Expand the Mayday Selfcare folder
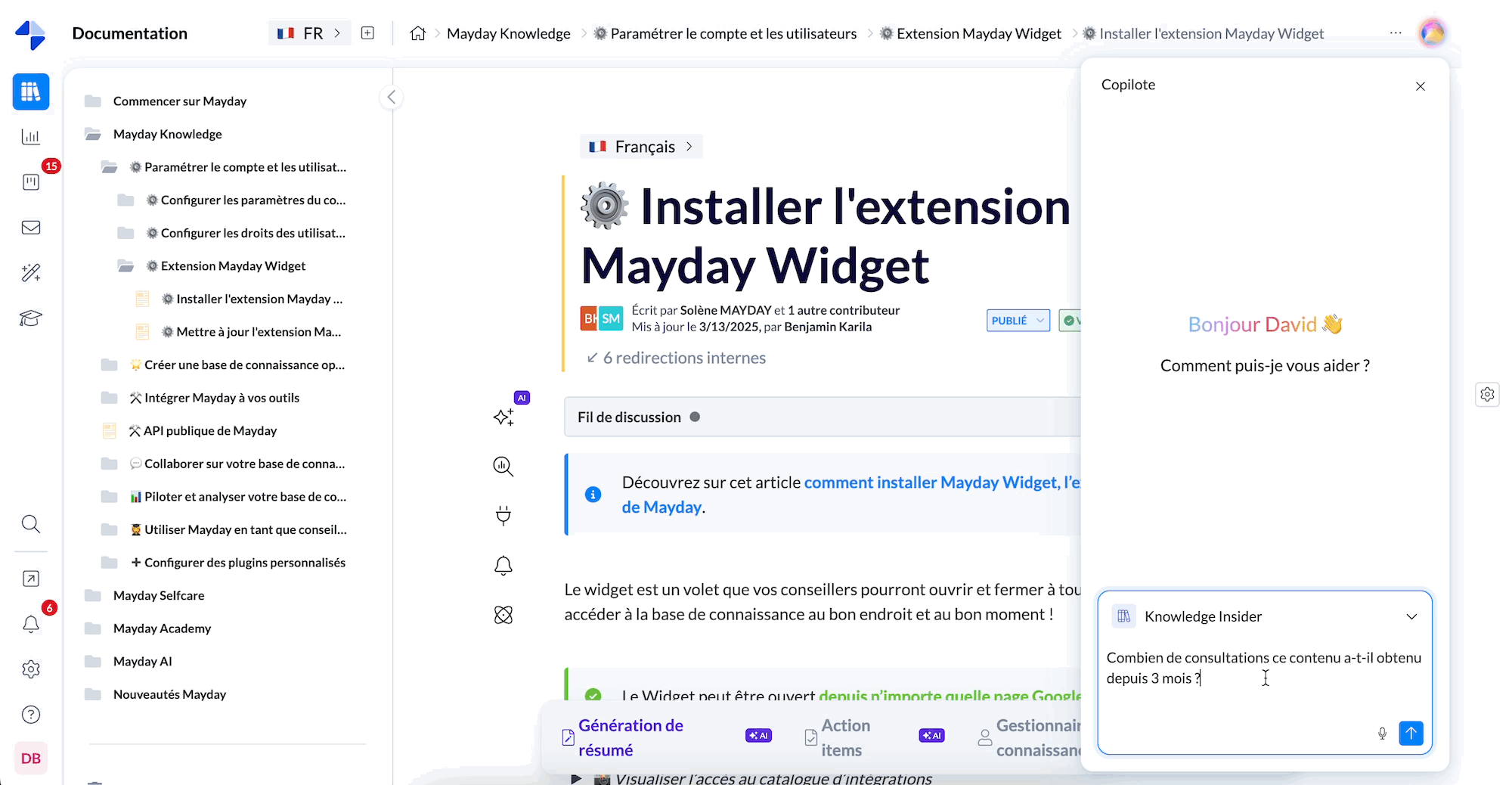 click(x=159, y=595)
